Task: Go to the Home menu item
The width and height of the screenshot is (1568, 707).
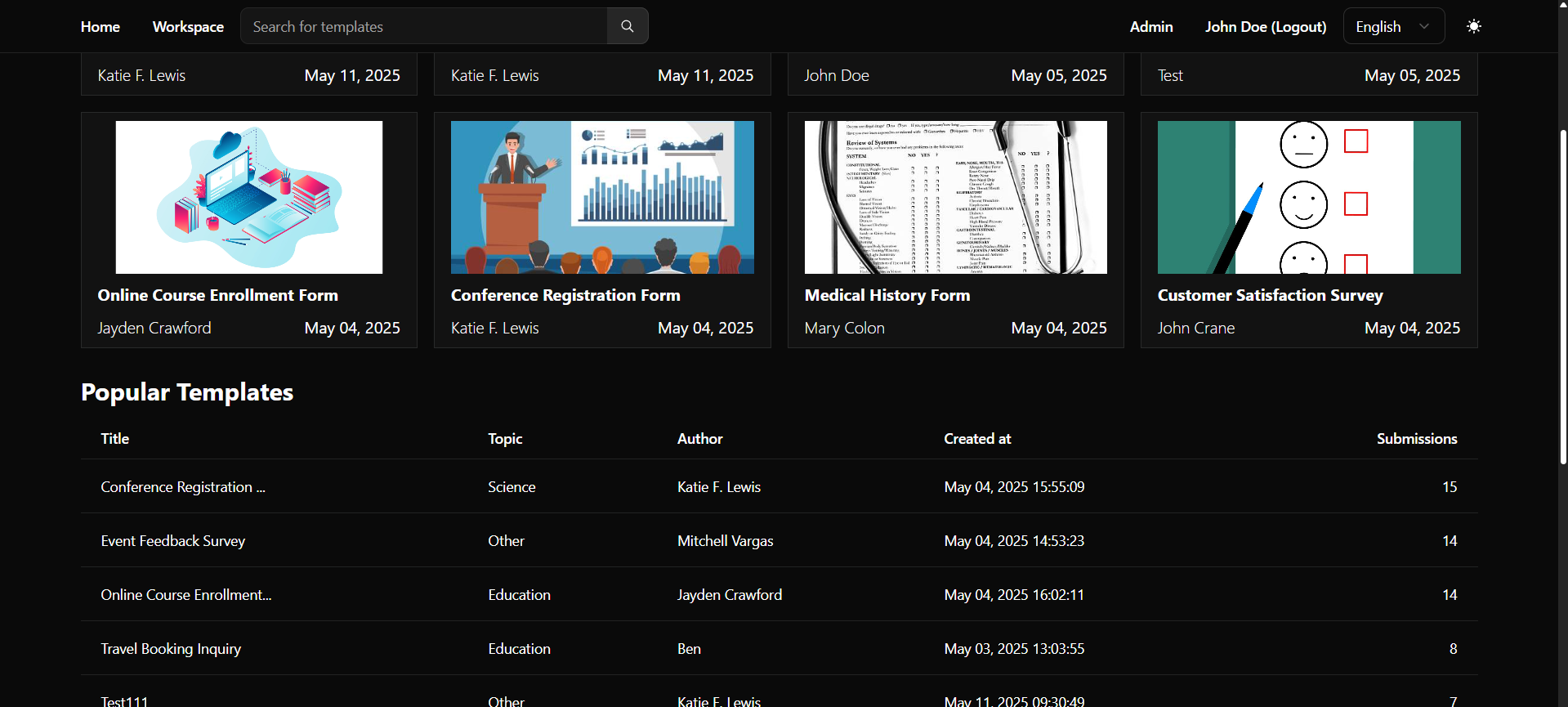Action: (101, 27)
